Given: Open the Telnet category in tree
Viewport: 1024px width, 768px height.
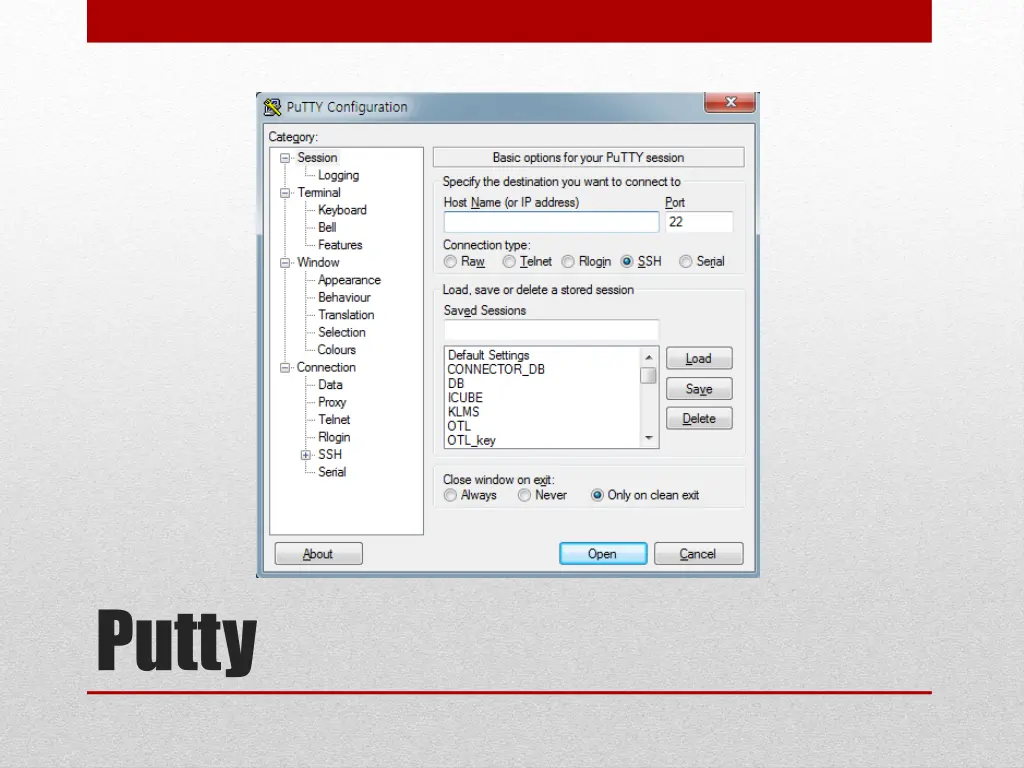Looking at the screenshot, I should coord(334,420).
